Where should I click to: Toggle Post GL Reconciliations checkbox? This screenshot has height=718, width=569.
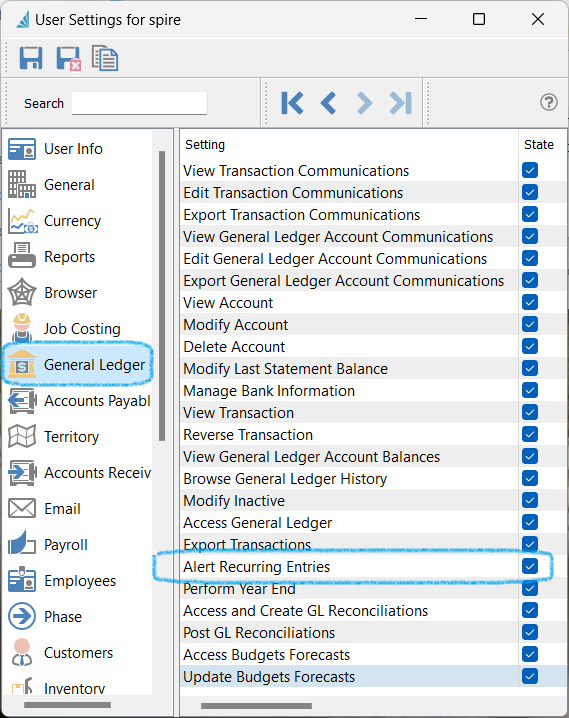click(530, 632)
